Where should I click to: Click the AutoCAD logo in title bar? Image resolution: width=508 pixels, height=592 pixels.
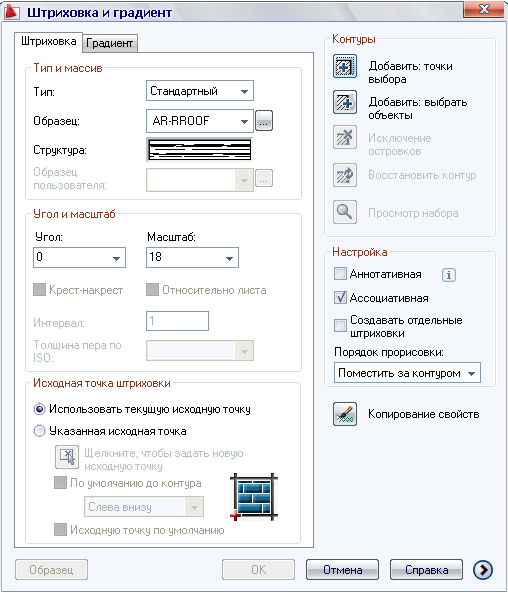click(11, 12)
